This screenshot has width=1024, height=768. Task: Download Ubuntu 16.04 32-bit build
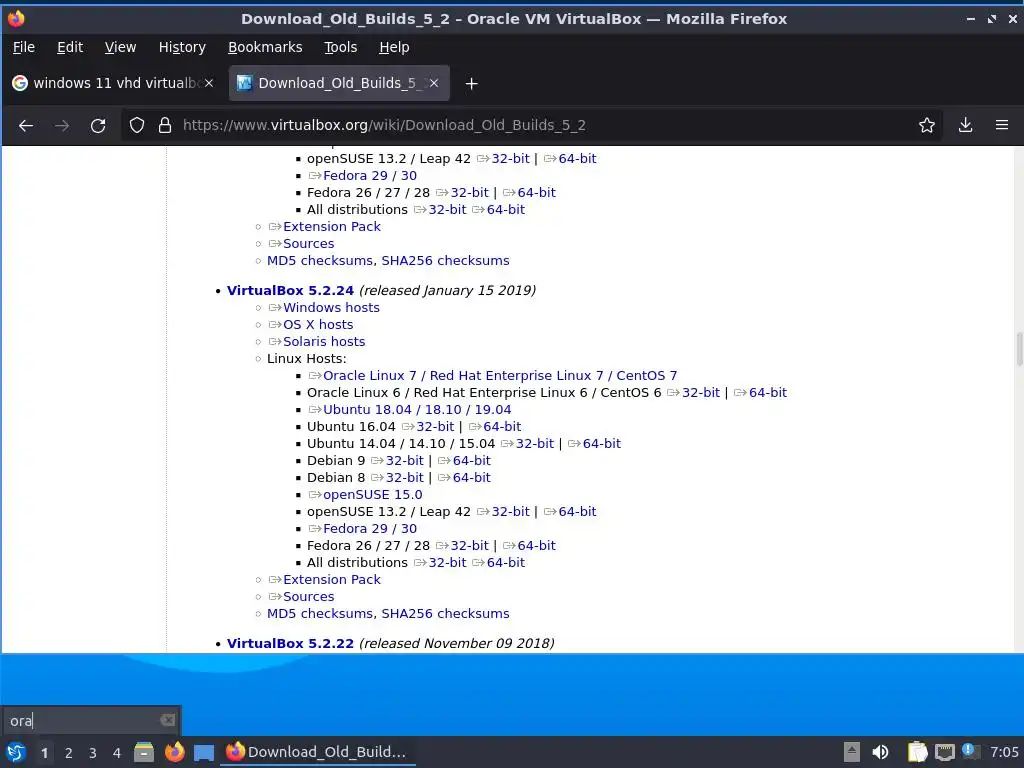pyautogui.click(x=435, y=426)
